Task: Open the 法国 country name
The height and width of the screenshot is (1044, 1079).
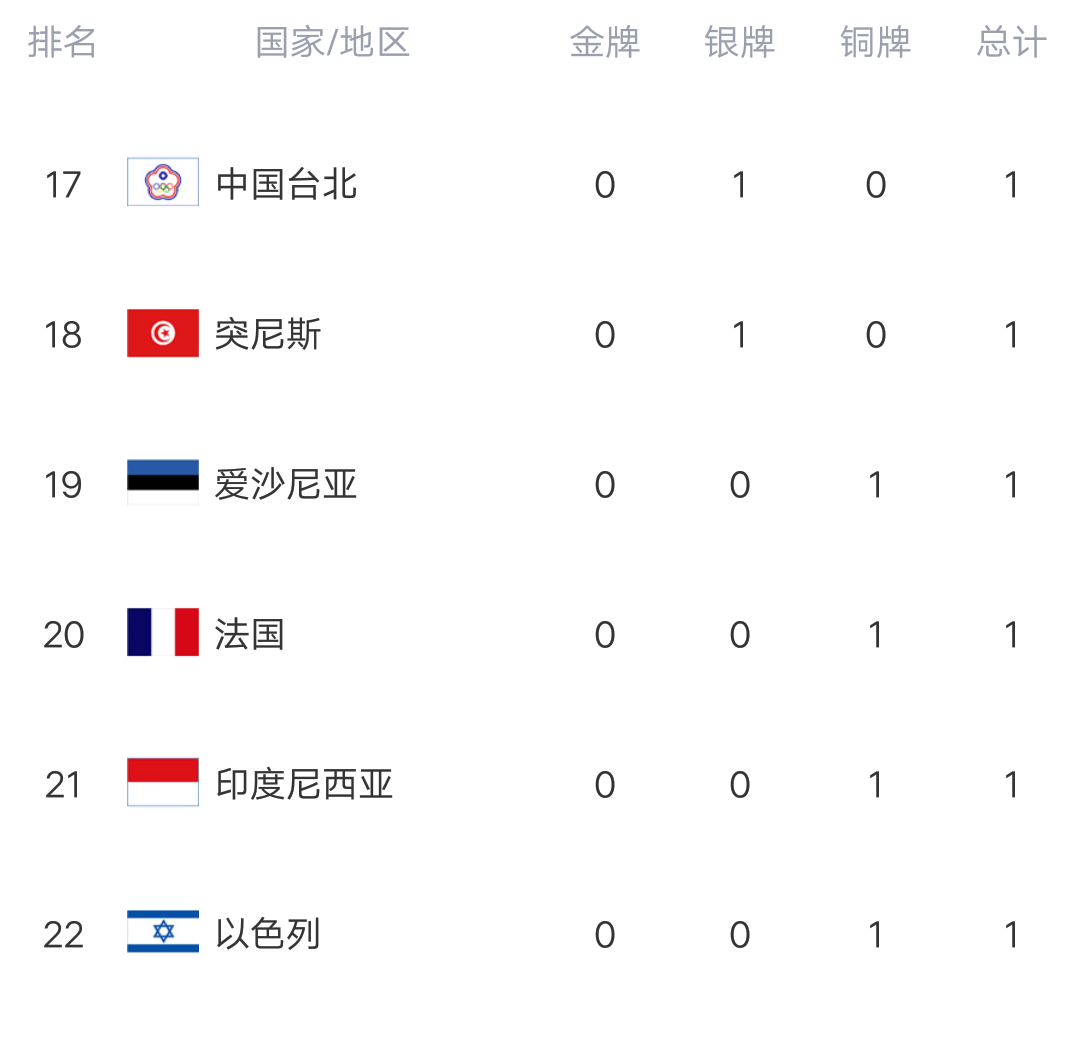Action: pyautogui.click(x=250, y=635)
